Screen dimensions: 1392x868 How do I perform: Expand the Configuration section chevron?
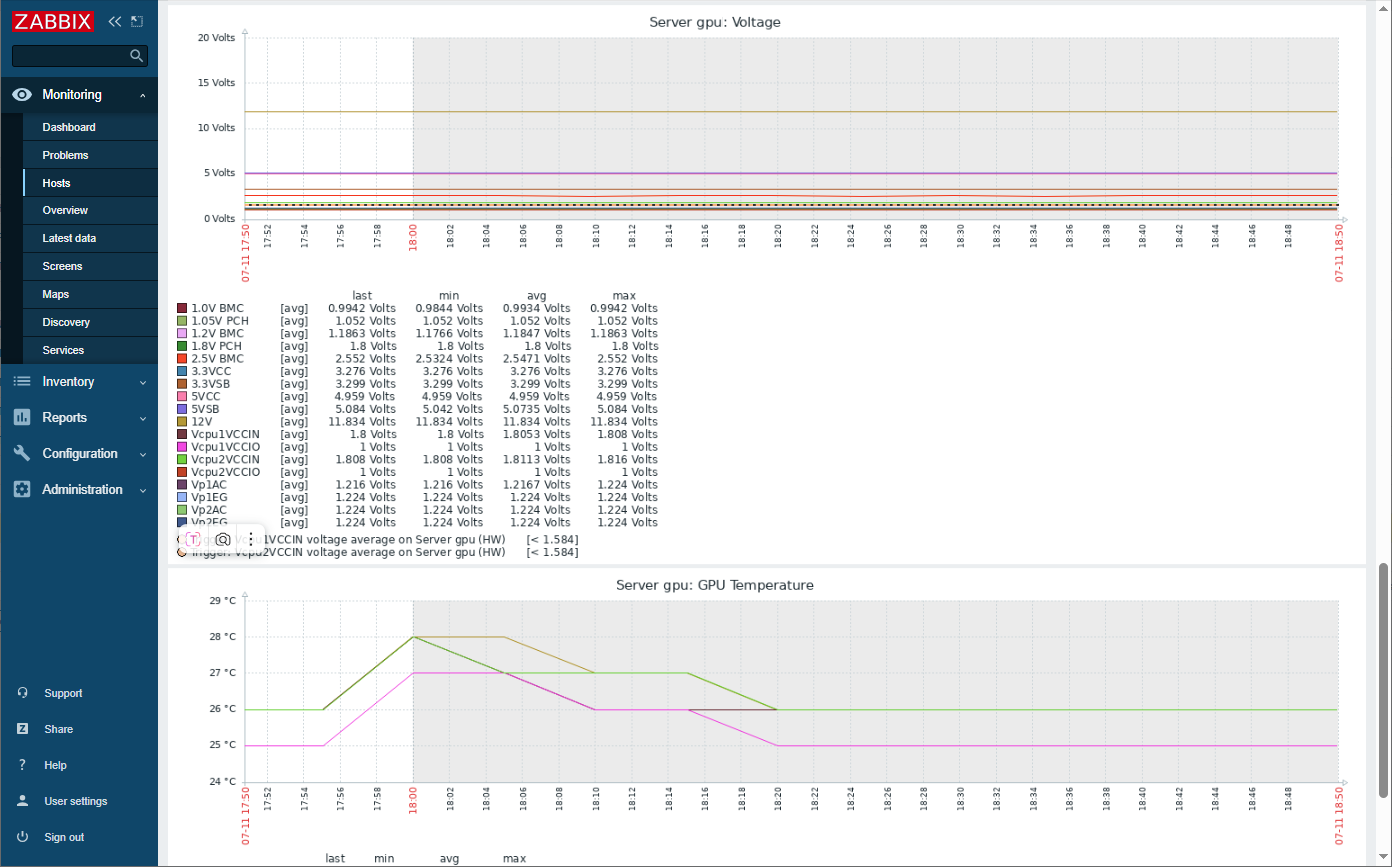[143, 454]
